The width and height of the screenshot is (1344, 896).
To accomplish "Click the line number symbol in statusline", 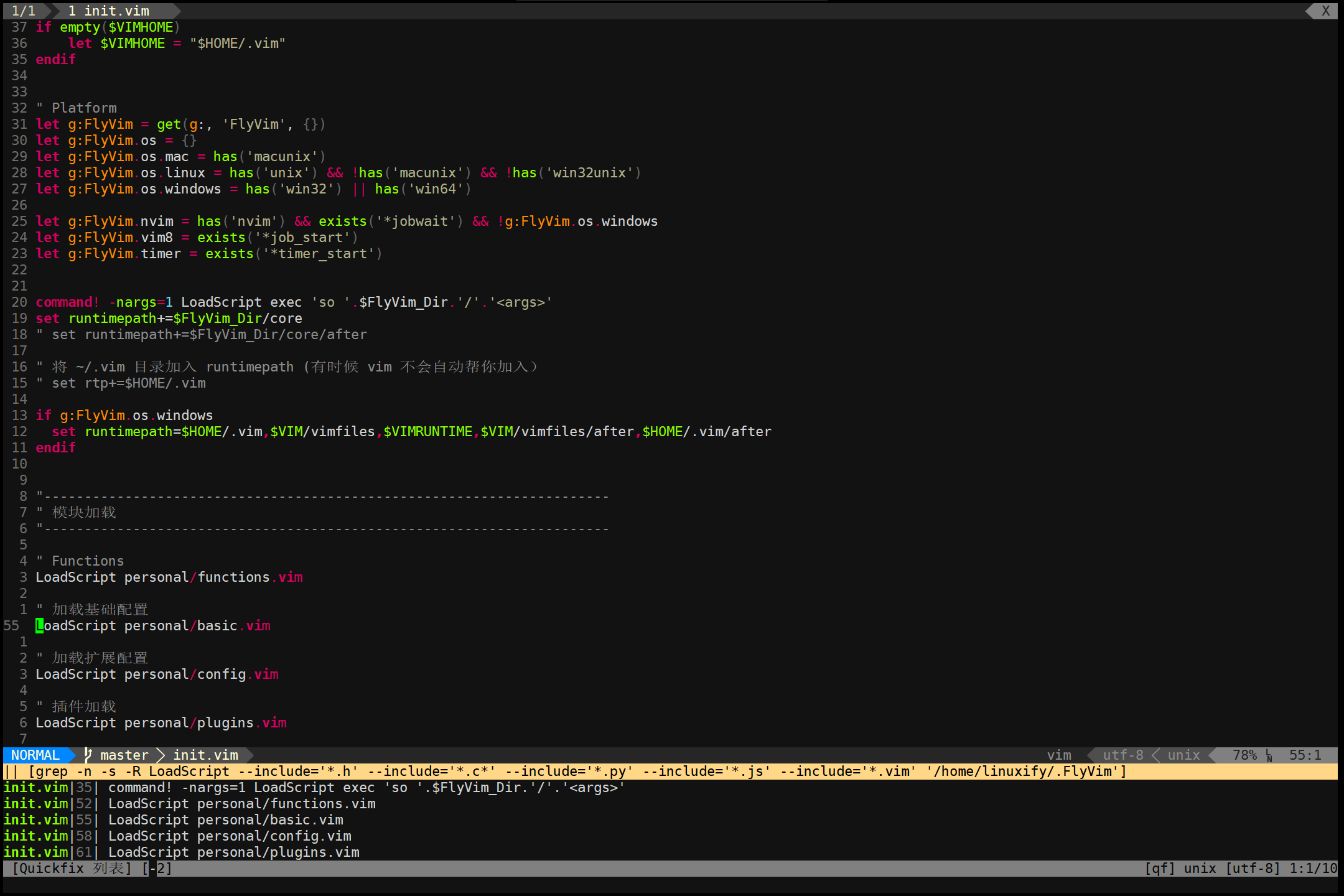I will 1269,755.
